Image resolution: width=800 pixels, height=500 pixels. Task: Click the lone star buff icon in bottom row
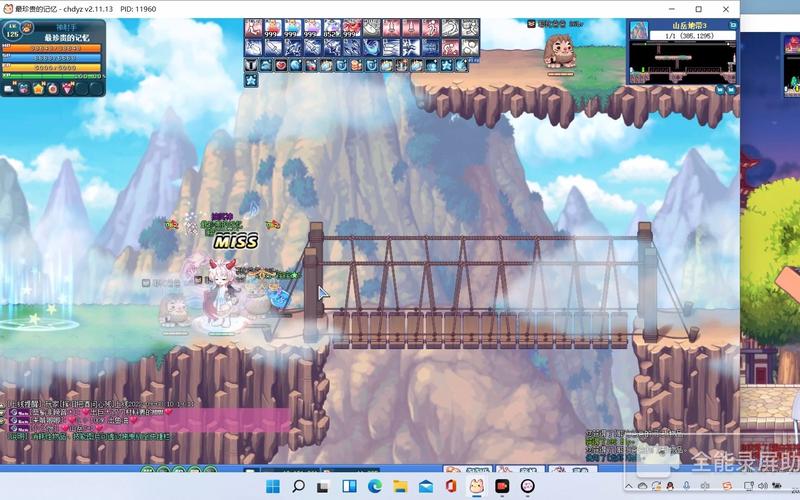(x=251, y=80)
